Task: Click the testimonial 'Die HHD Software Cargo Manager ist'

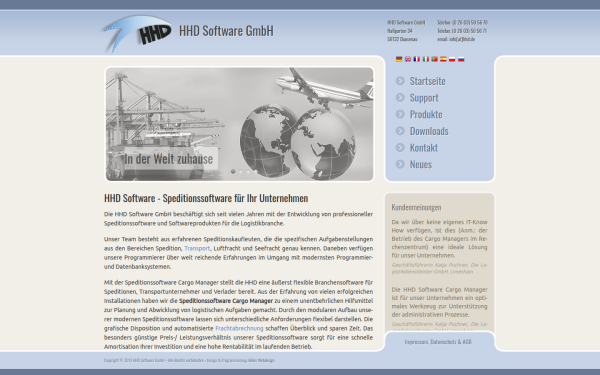Action: click(x=439, y=302)
